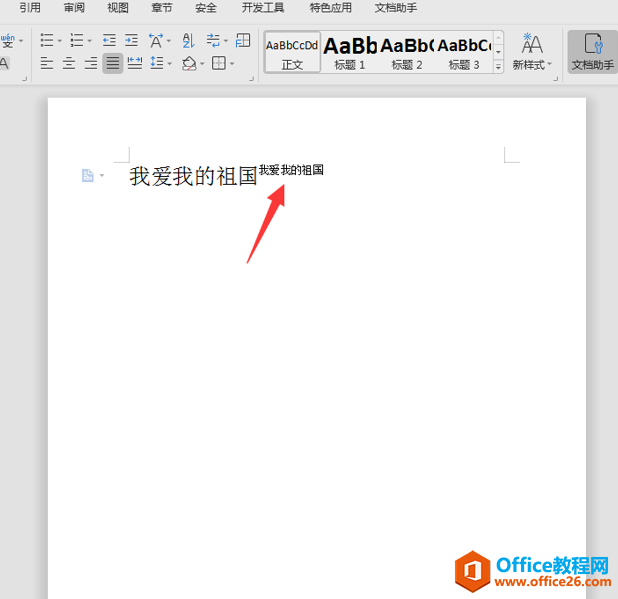
Task: Open styles pane dialog launcher
Action: [556, 79]
